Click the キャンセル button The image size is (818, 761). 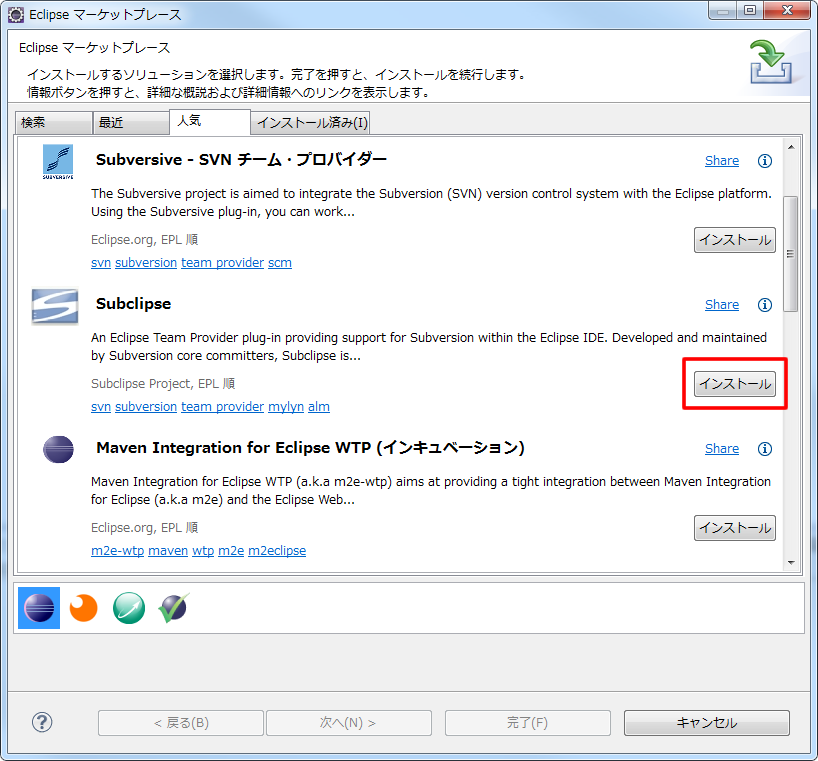(x=706, y=723)
